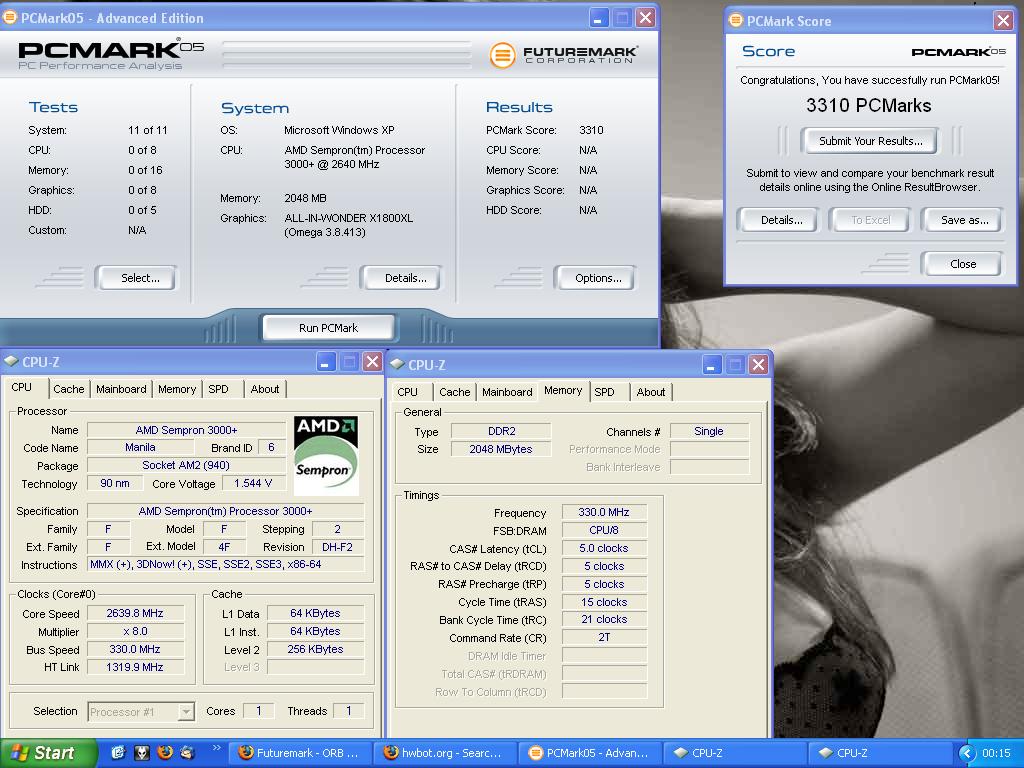Launch Firefox from the quick launch icon
The width and height of the screenshot is (1024, 768).
[x=165, y=752]
